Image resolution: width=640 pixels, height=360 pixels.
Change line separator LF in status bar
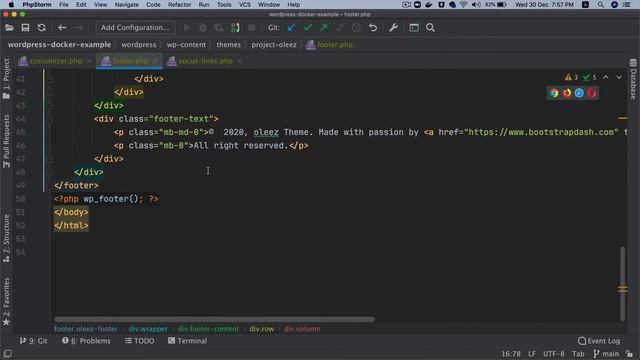pos(532,354)
